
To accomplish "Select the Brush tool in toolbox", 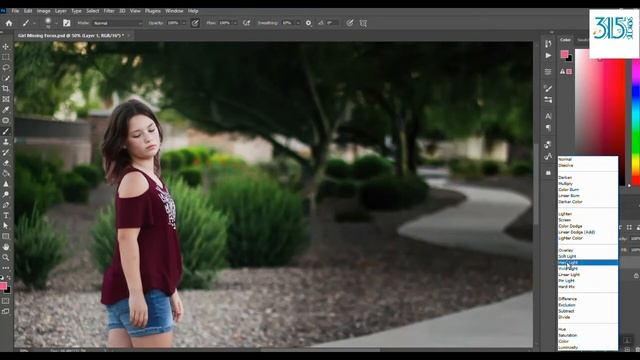I will pos(6,131).
